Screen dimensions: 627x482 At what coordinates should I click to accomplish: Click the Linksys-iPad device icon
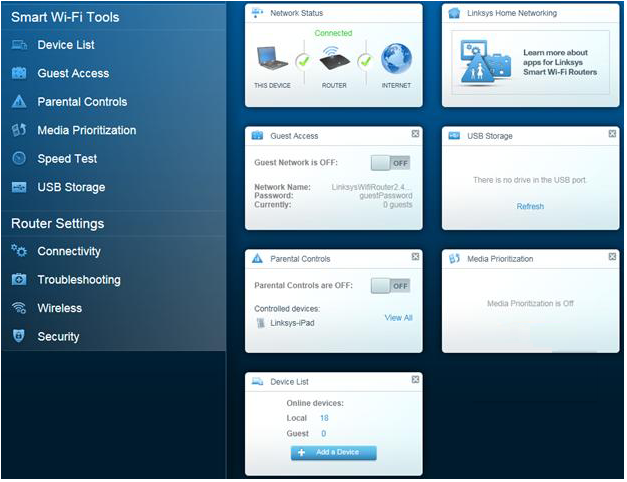(x=261, y=323)
